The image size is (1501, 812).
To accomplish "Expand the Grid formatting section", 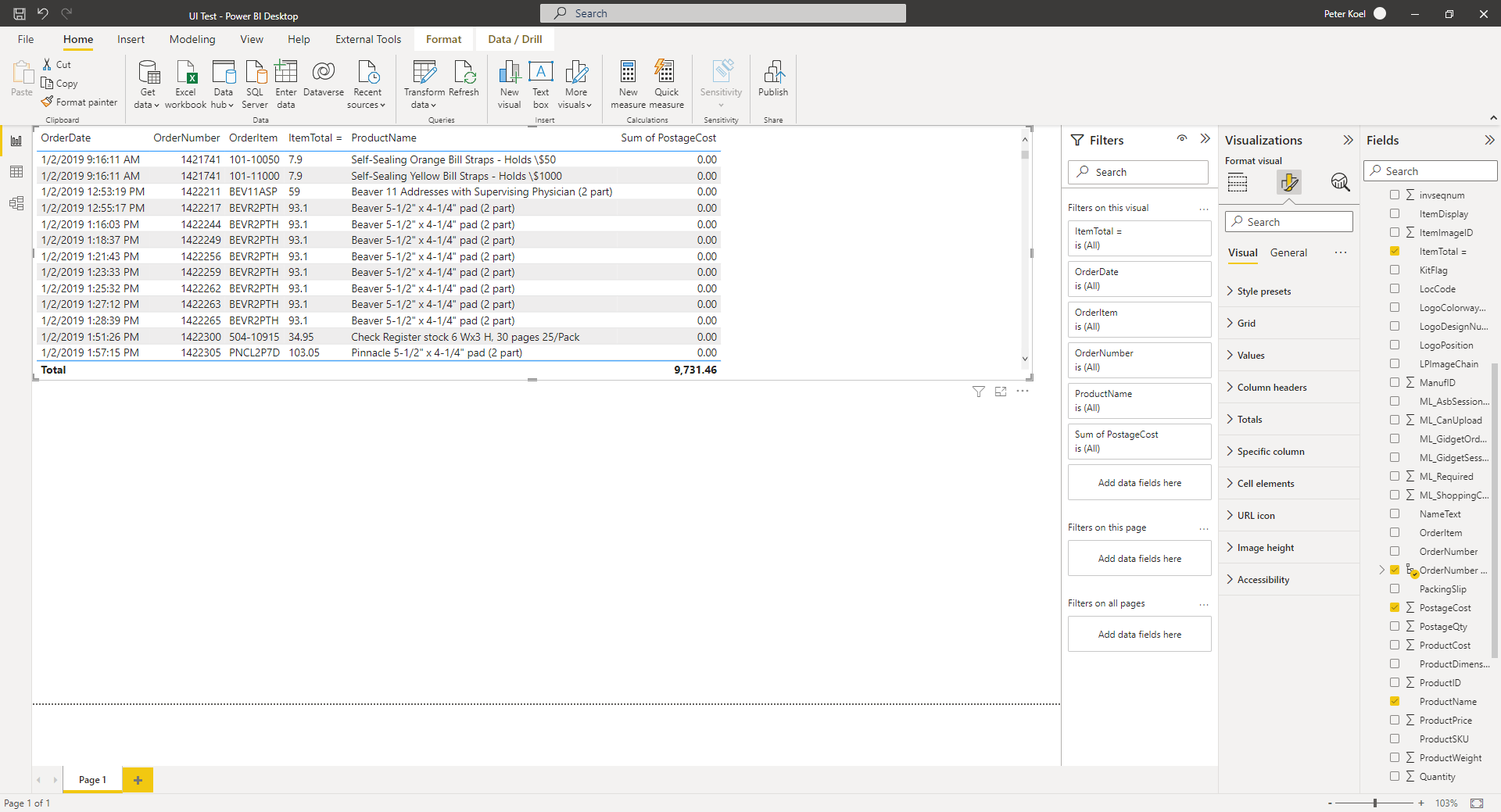I will 1288,324.
